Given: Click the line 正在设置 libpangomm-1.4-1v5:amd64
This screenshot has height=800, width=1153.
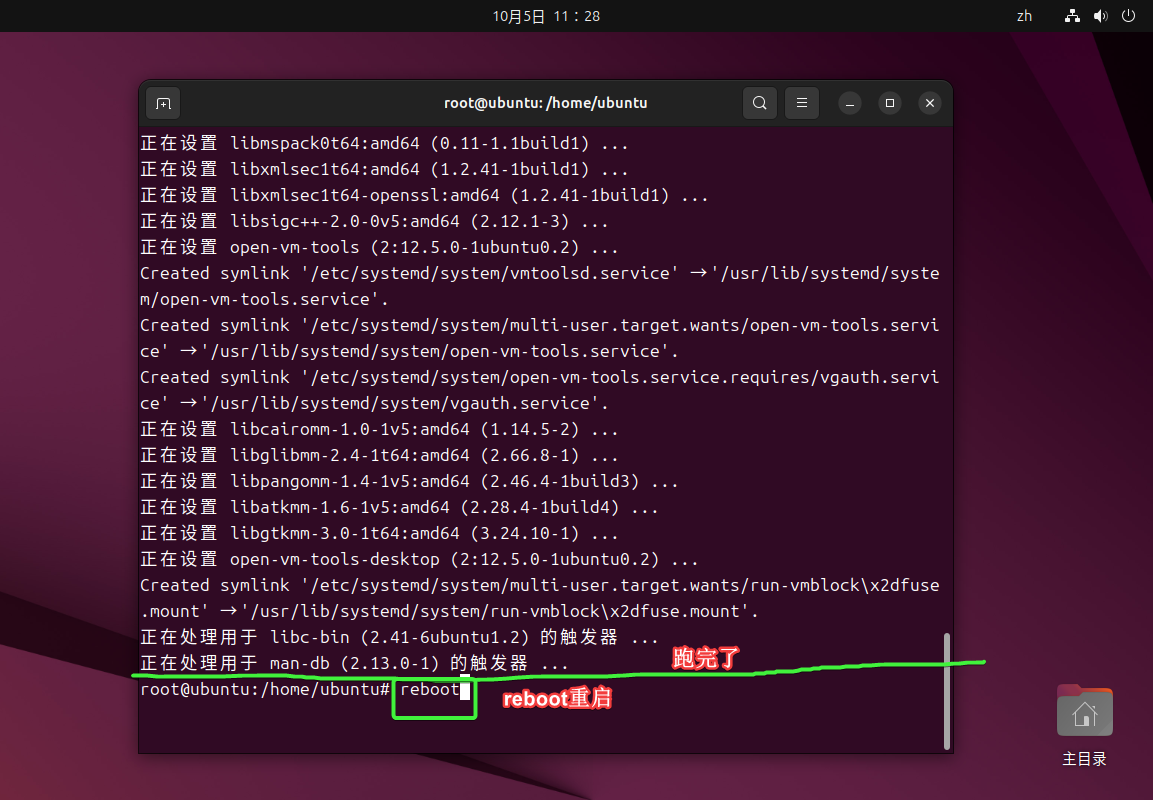Looking at the screenshot, I should [x=410, y=482].
